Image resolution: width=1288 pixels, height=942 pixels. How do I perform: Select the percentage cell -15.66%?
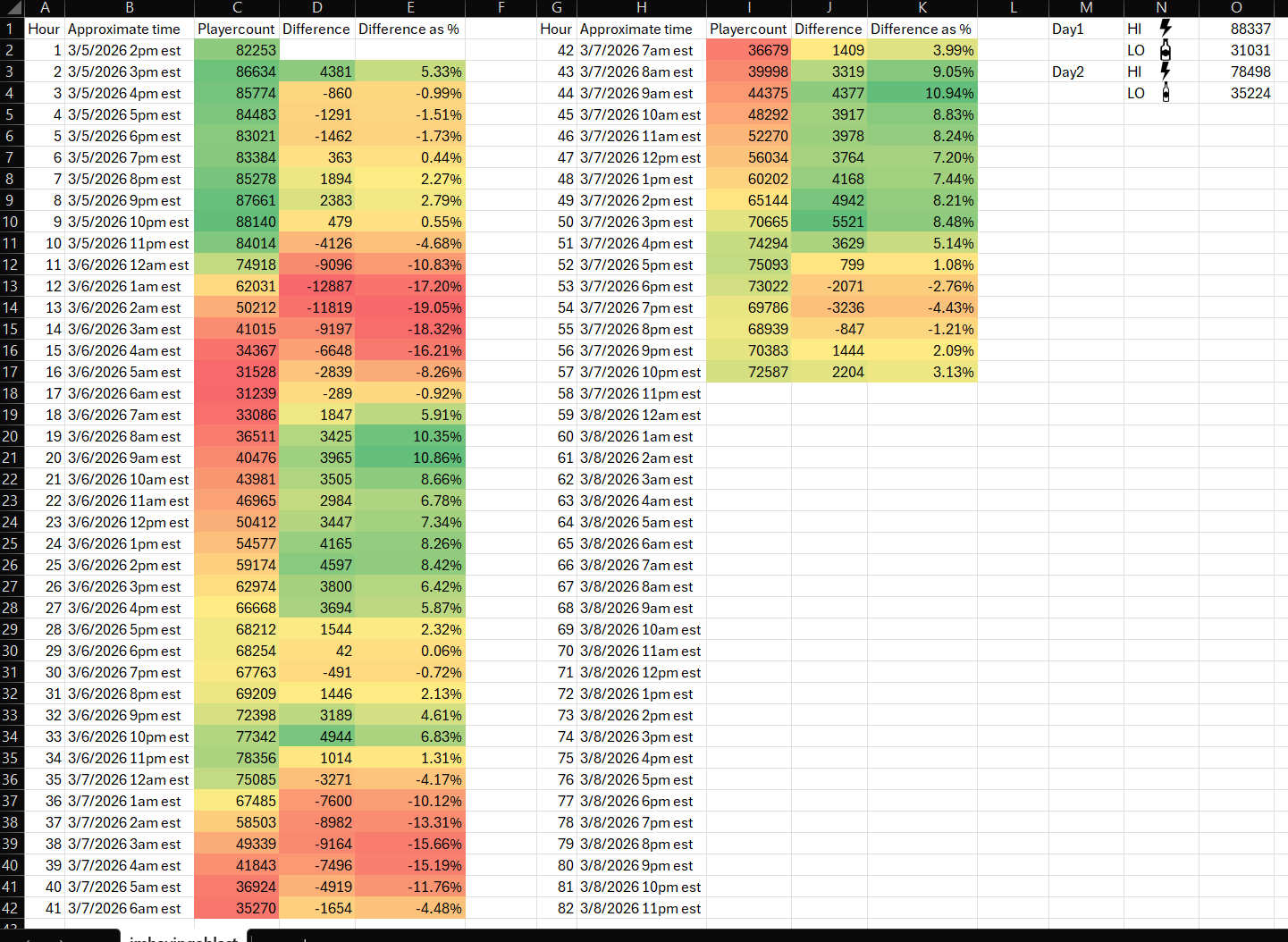[410, 844]
